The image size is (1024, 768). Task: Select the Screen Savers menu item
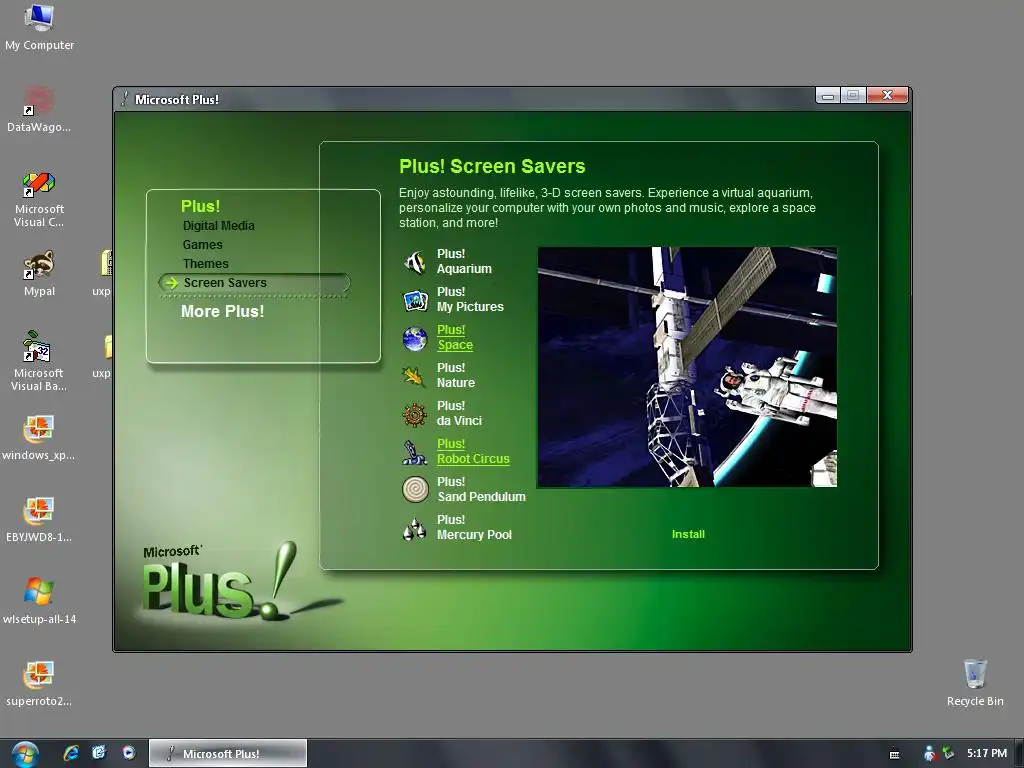pyautogui.click(x=254, y=283)
